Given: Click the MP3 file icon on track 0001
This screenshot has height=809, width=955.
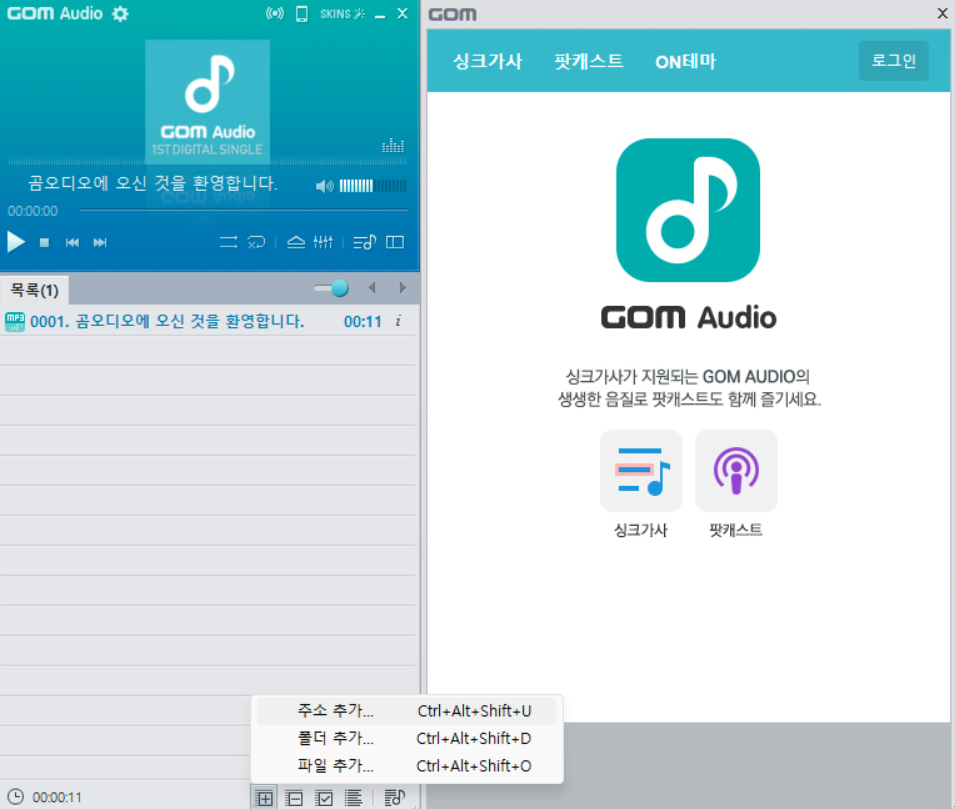Looking at the screenshot, I should pyautogui.click(x=15, y=321).
